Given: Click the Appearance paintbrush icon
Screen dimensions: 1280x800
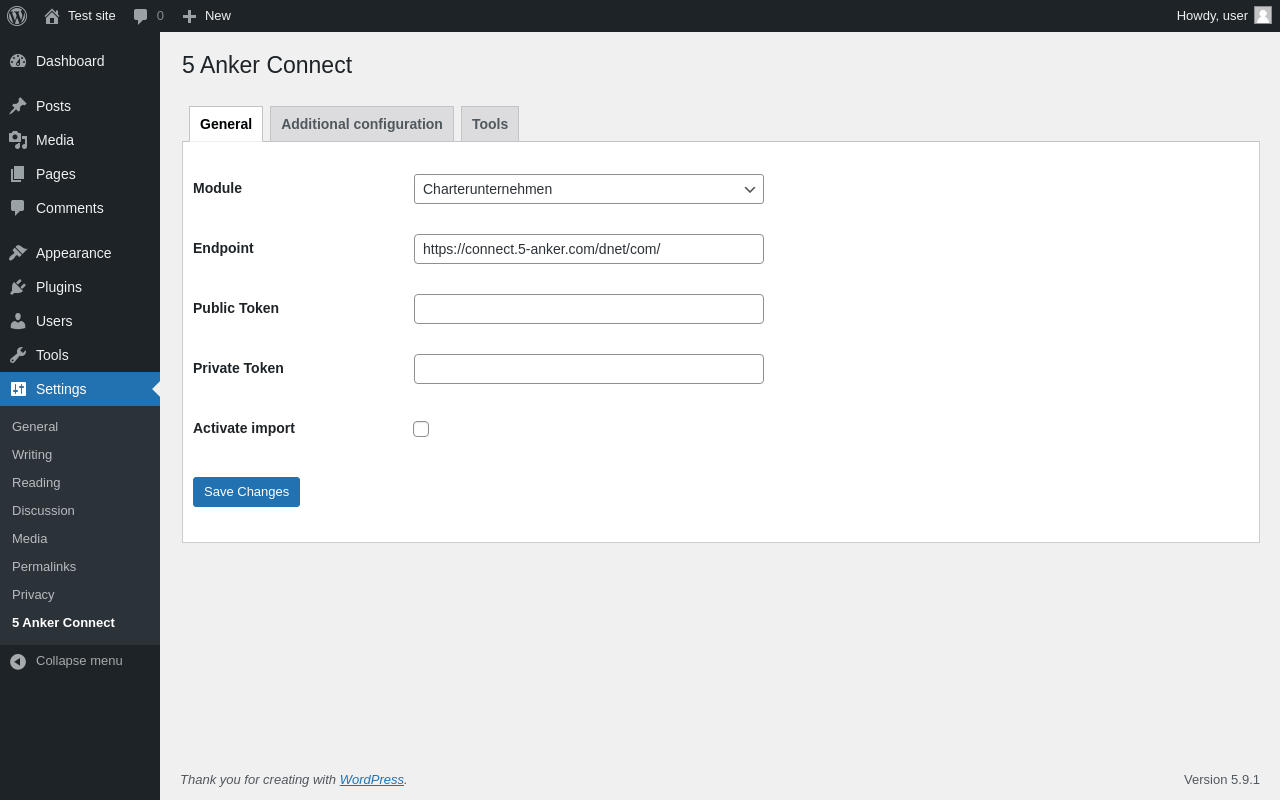Looking at the screenshot, I should click(18, 253).
